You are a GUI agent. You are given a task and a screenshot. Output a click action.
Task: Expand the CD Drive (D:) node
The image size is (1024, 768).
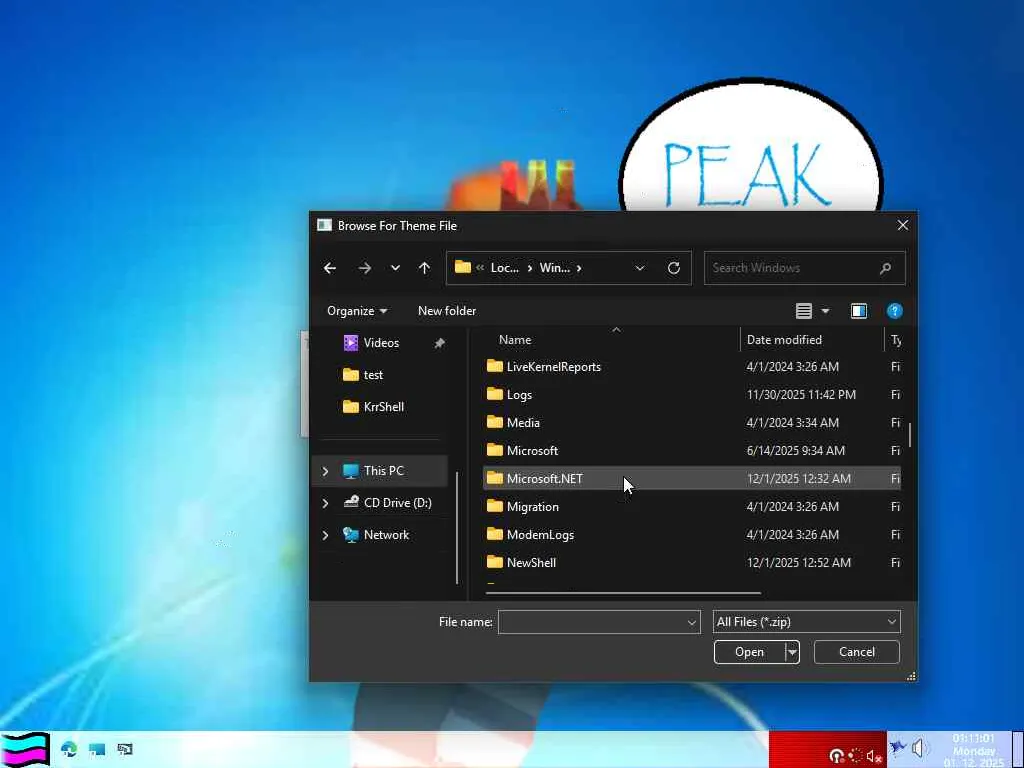click(325, 503)
